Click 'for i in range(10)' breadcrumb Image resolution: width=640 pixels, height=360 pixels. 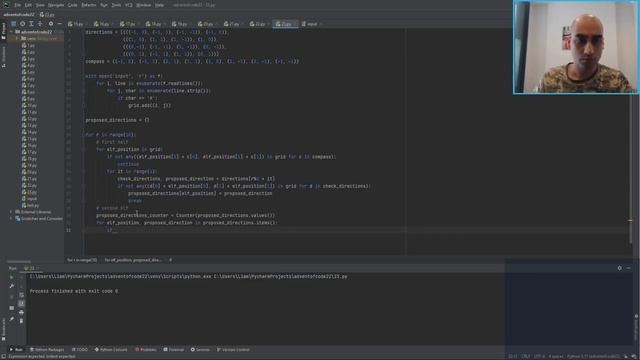[x=82, y=260]
